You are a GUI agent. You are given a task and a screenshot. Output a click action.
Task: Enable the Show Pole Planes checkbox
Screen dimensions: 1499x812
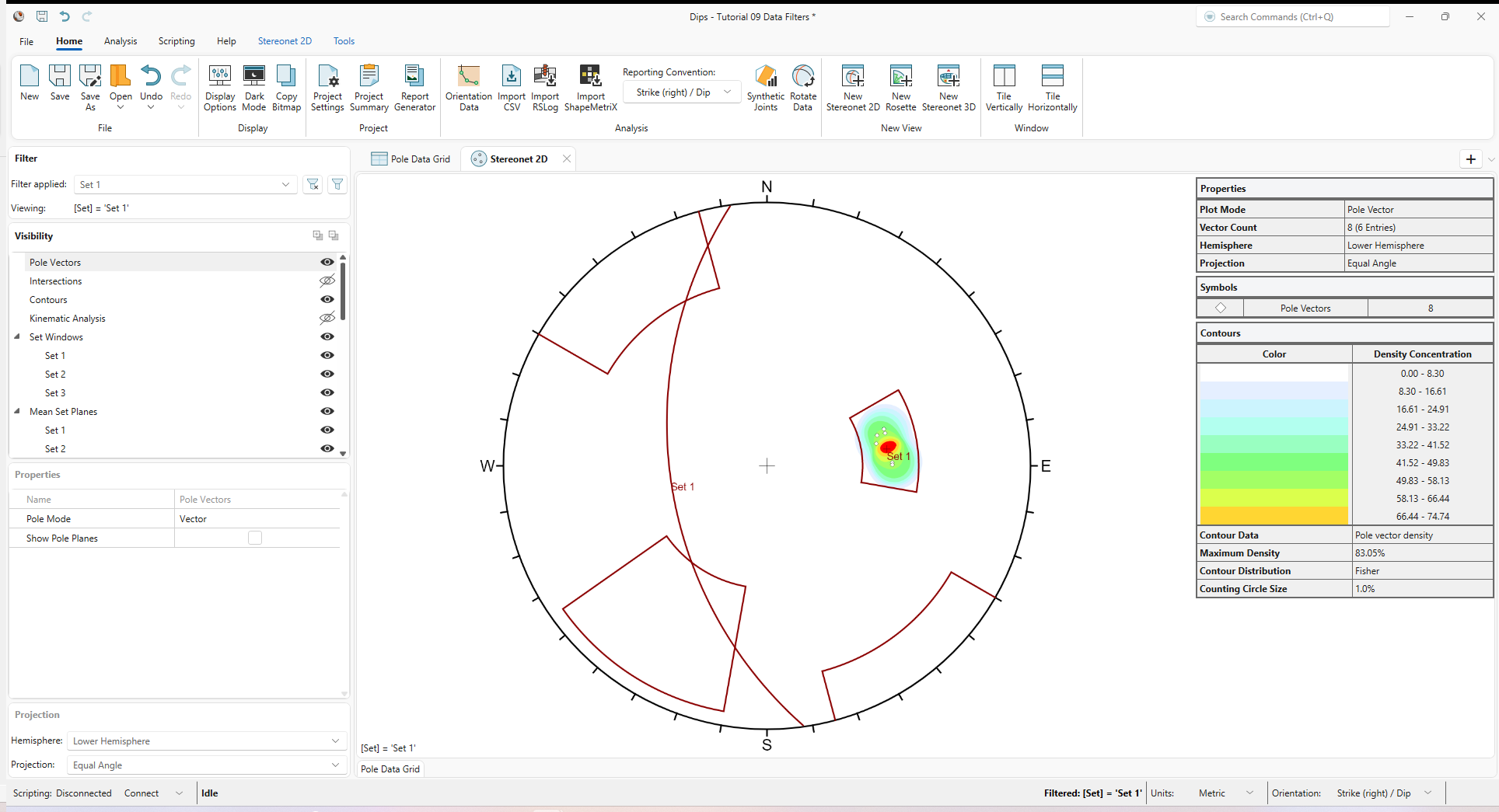click(256, 537)
